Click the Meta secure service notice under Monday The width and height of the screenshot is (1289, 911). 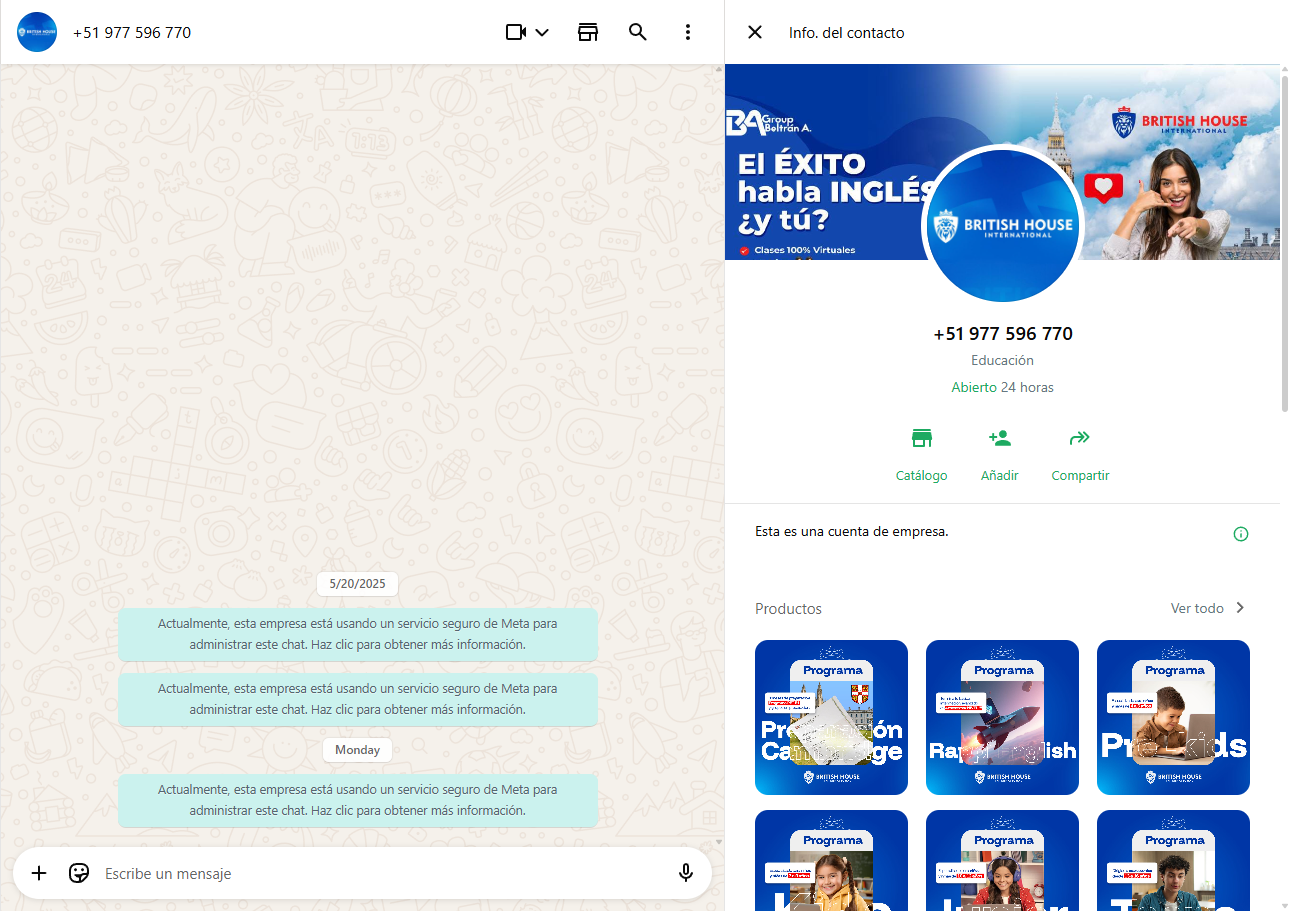(x=358, y=800)
